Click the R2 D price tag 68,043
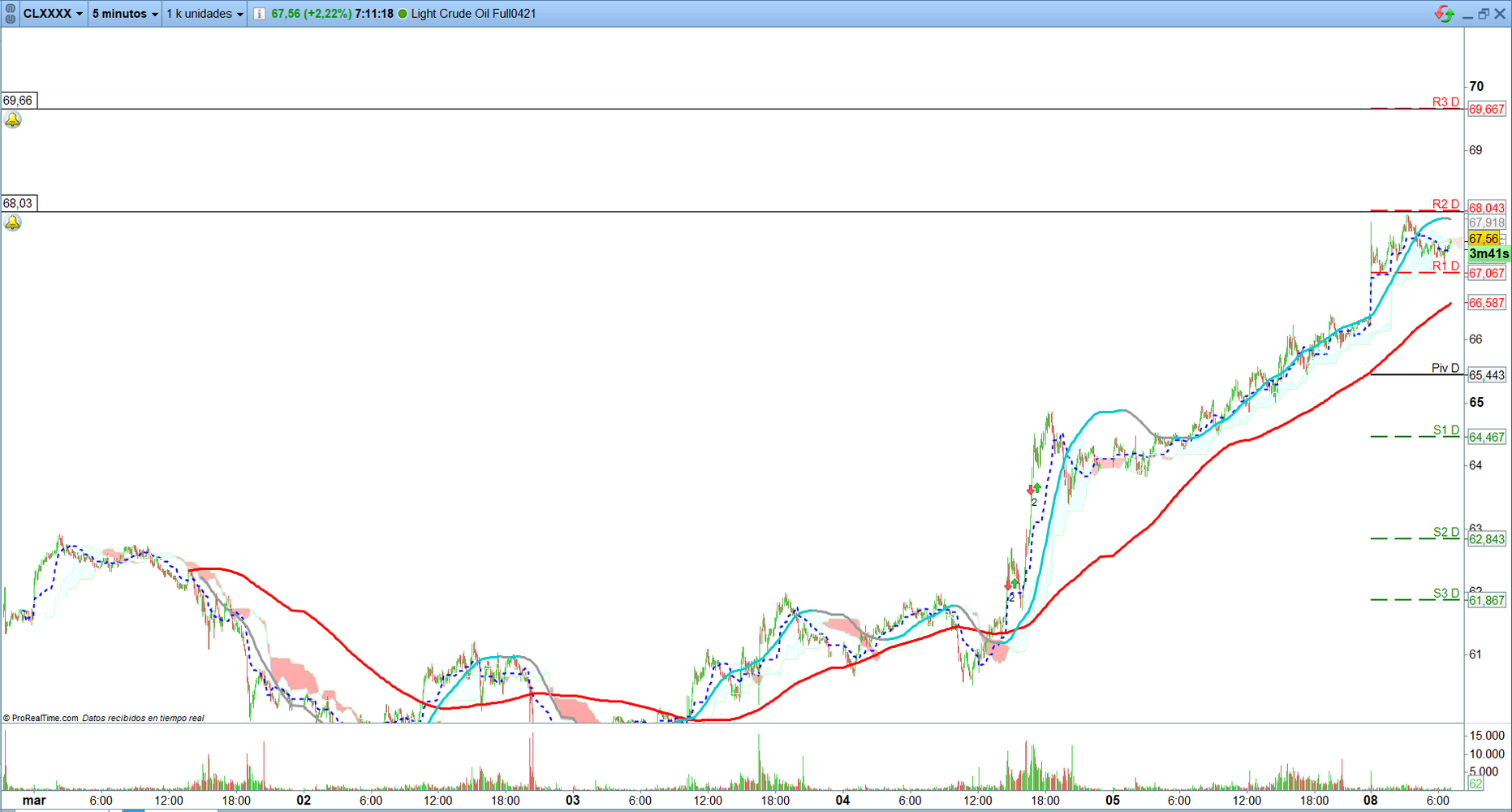This screenshot has height=812, width=1512. click(1487, 208)
